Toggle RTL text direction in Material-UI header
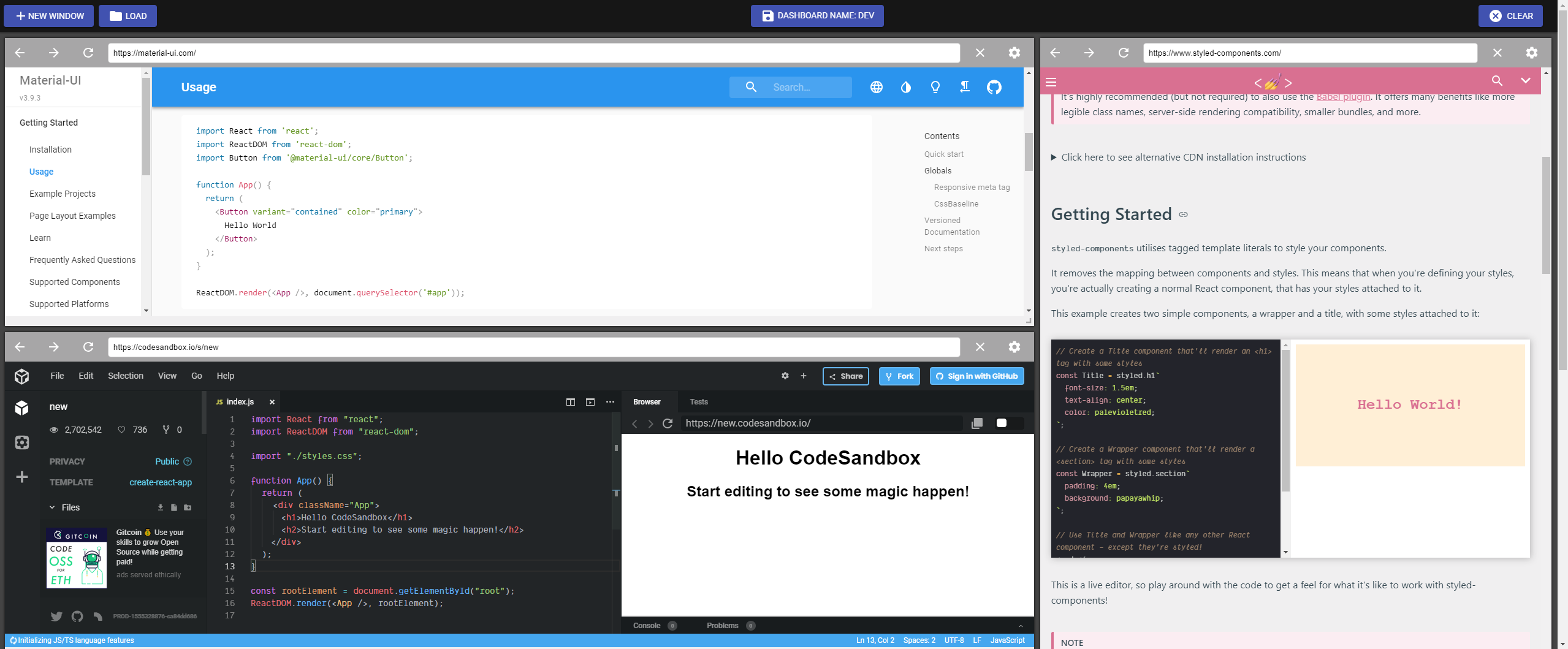The width and height of the screenshot is (1568, 649). pyautogui.click(x=964, y=87)
